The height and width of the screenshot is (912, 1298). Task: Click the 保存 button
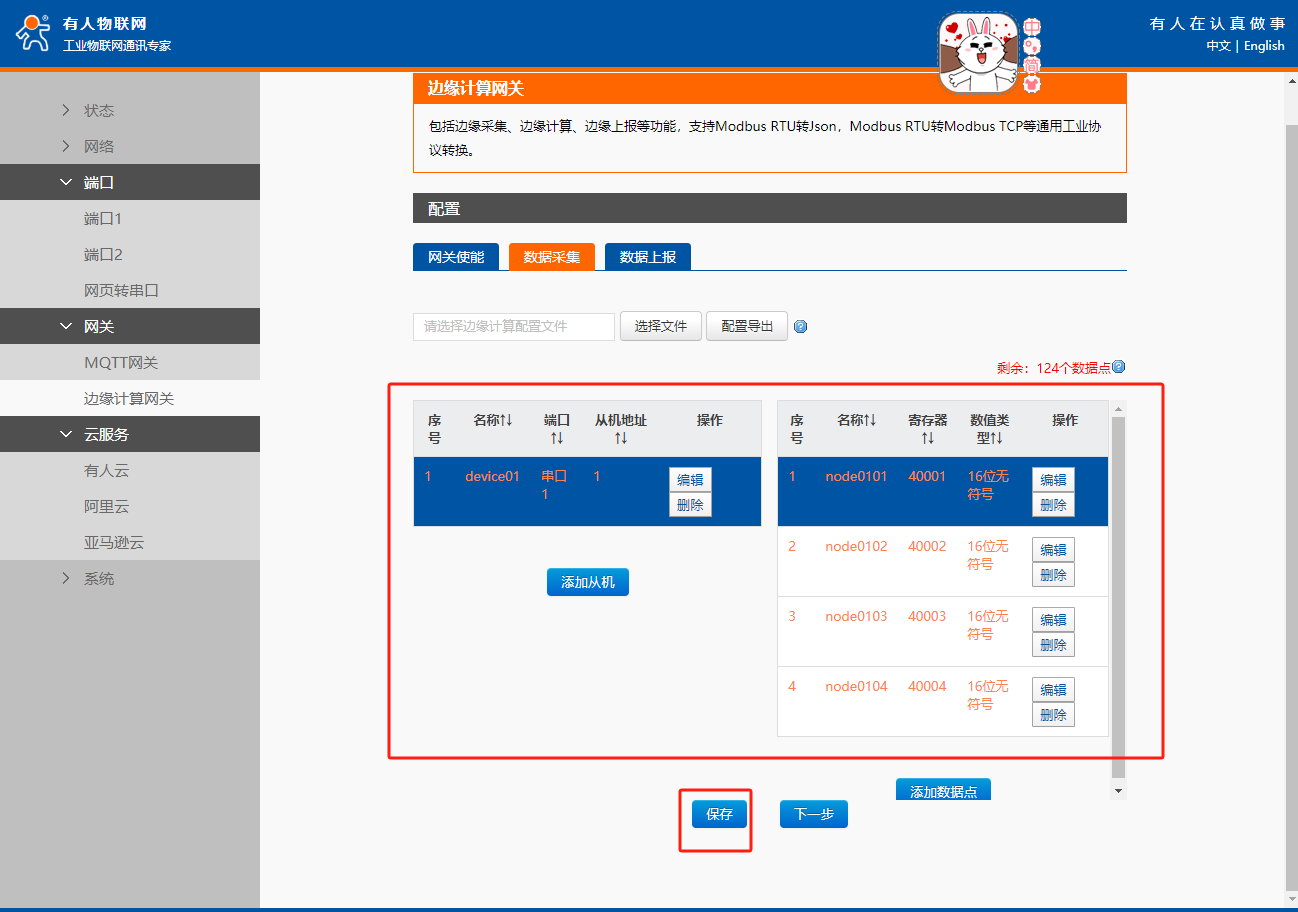pyautogui.click(x=719, y=814)
